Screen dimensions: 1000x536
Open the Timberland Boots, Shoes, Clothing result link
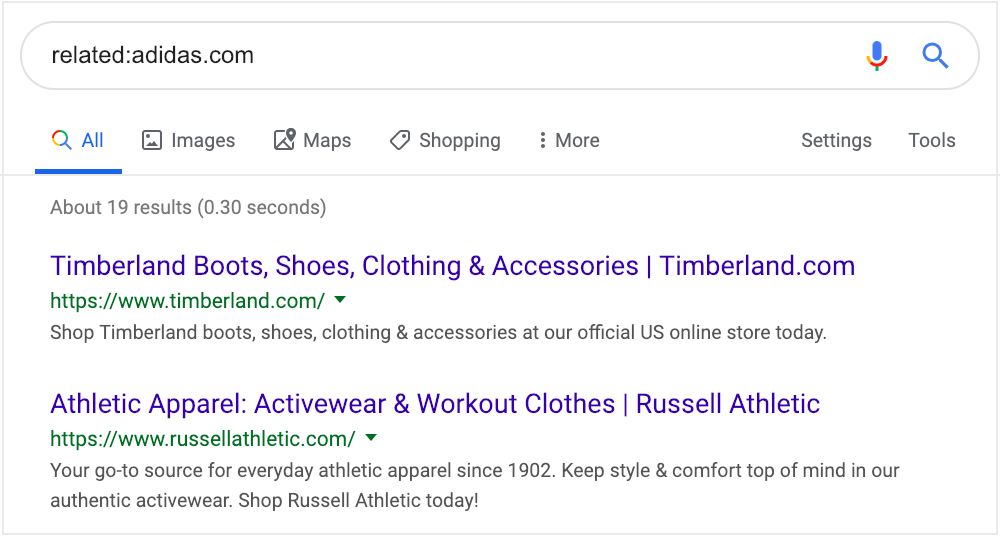click(x=453, y=266)
